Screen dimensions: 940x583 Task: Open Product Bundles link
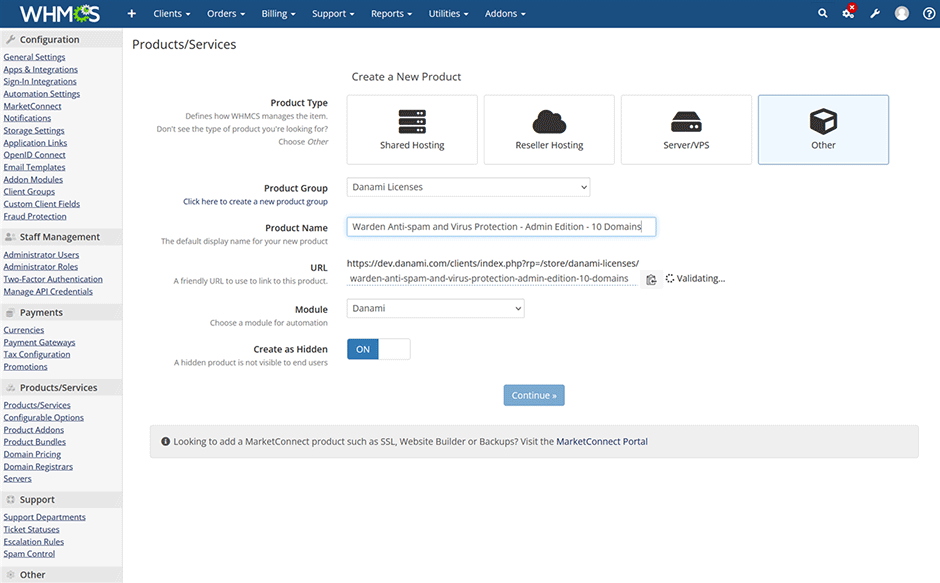(35, 442)
